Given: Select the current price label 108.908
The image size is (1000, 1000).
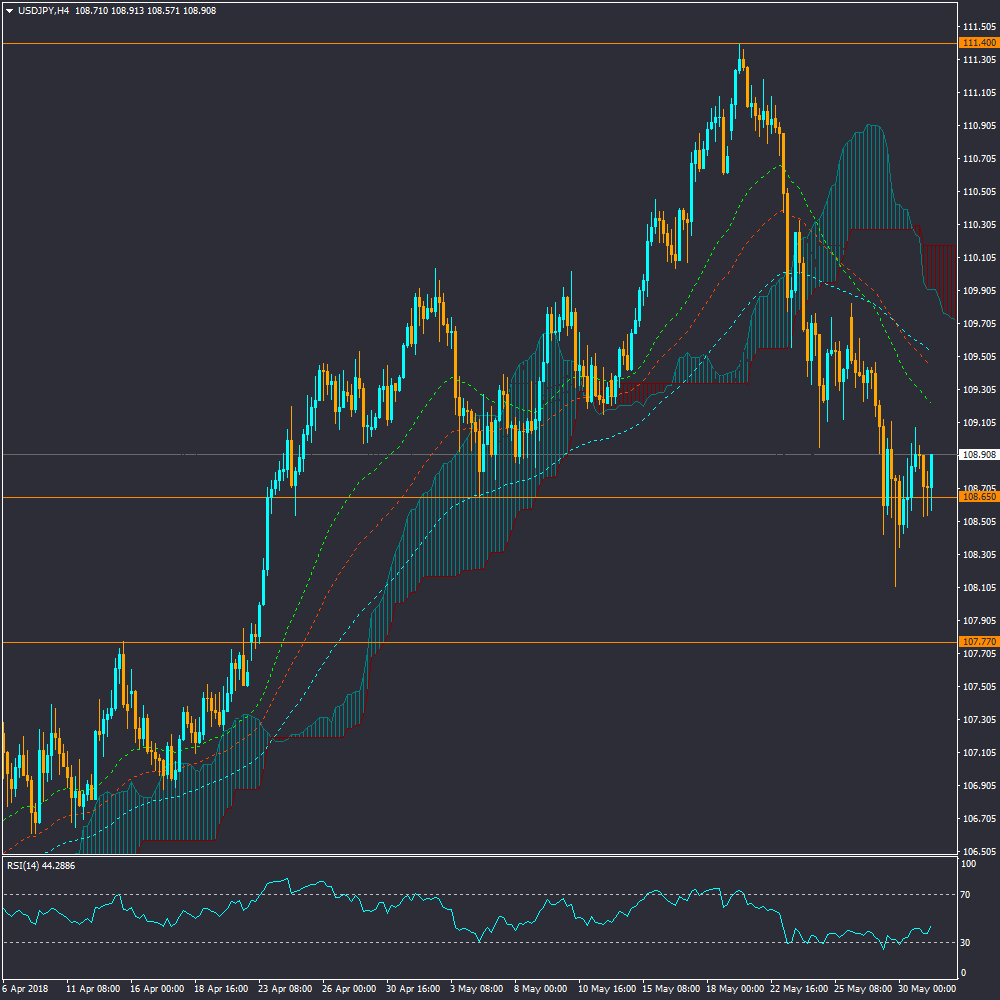Looking at the screenshot, I should 977,454.
